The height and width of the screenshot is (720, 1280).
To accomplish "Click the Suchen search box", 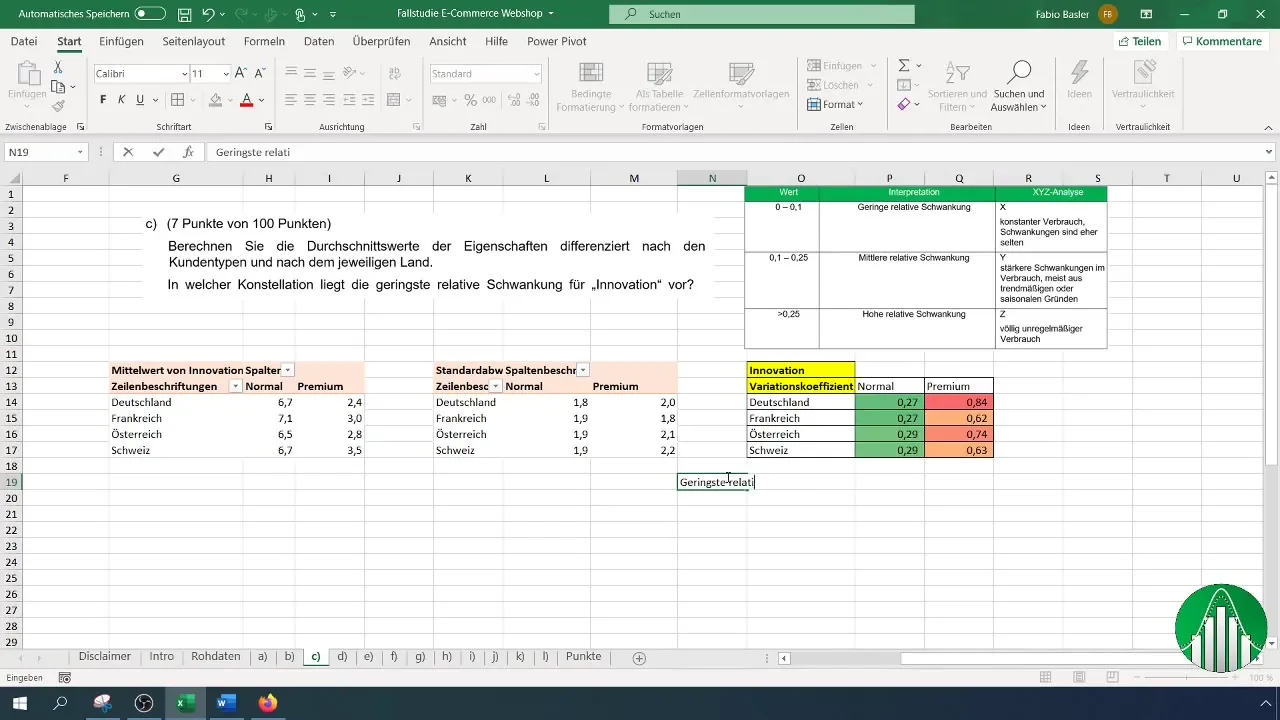I will pos(762,15).
